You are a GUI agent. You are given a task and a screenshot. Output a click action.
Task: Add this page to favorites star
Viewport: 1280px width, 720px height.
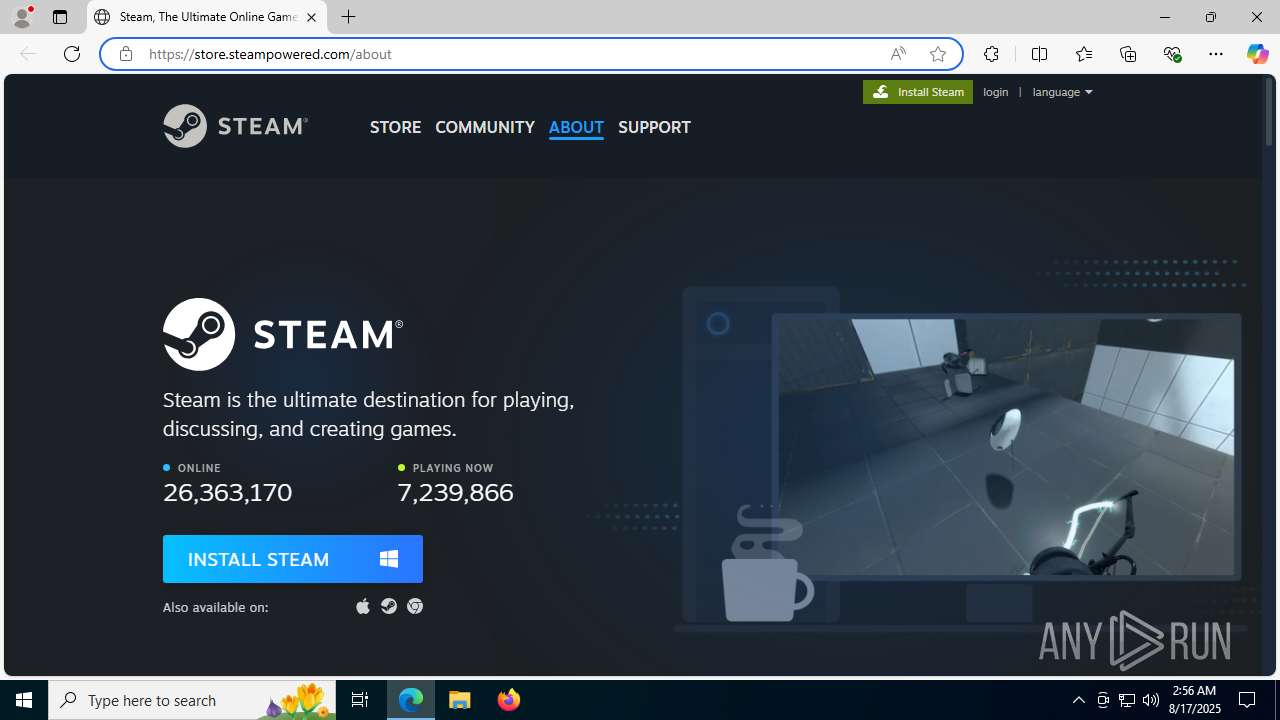938,54
